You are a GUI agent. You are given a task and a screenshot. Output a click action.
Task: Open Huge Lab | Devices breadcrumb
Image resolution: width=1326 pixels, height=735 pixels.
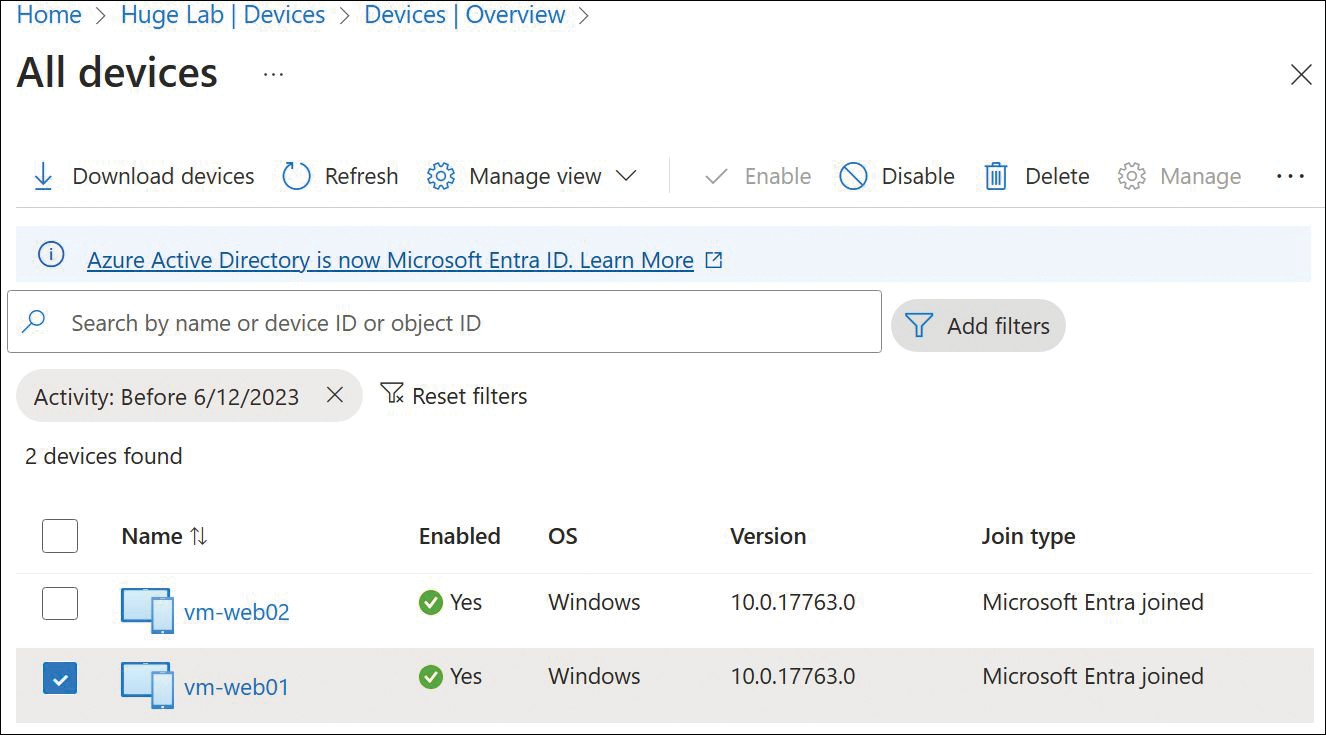coord(223,15)
